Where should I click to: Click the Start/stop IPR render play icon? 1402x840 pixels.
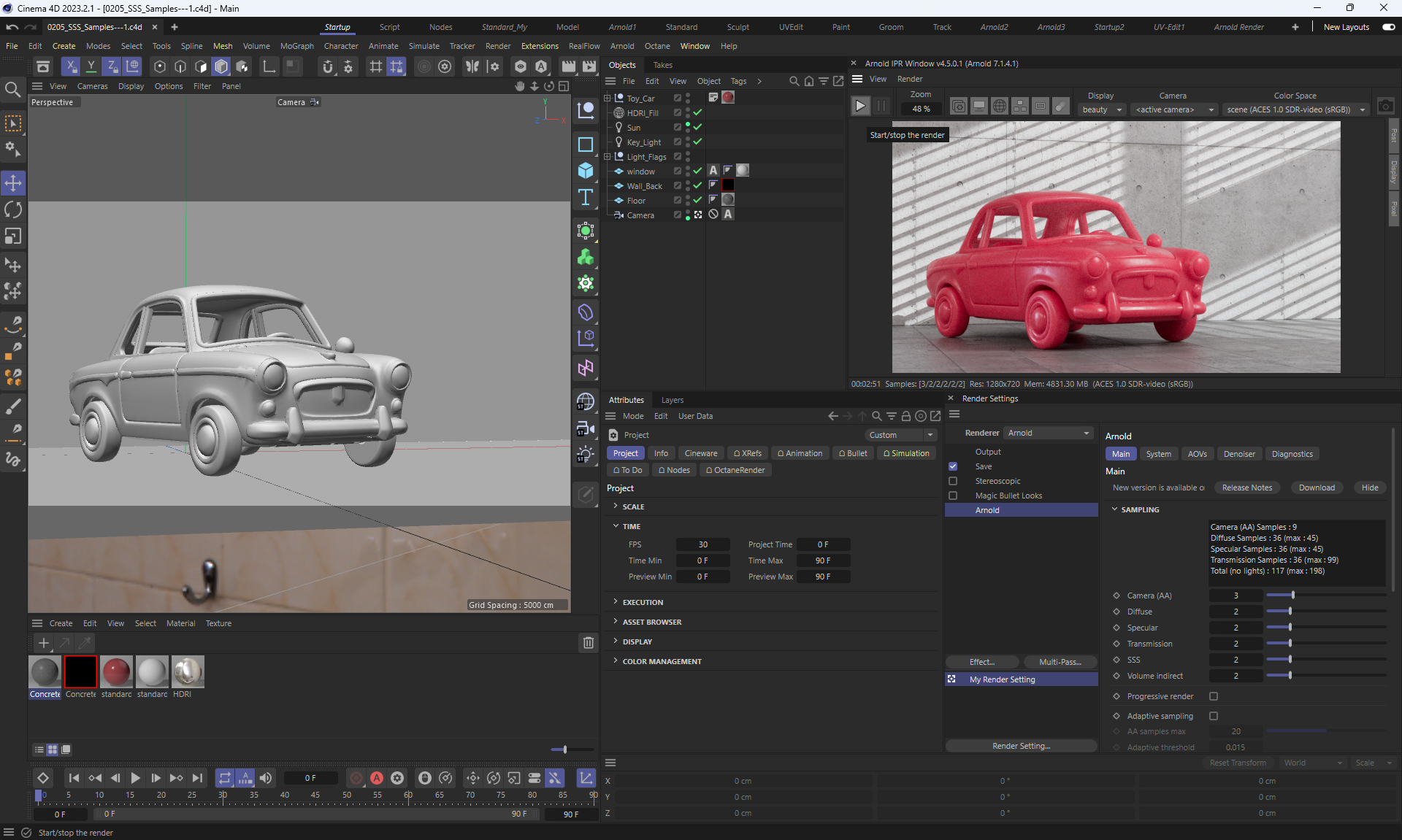(860, 107)
